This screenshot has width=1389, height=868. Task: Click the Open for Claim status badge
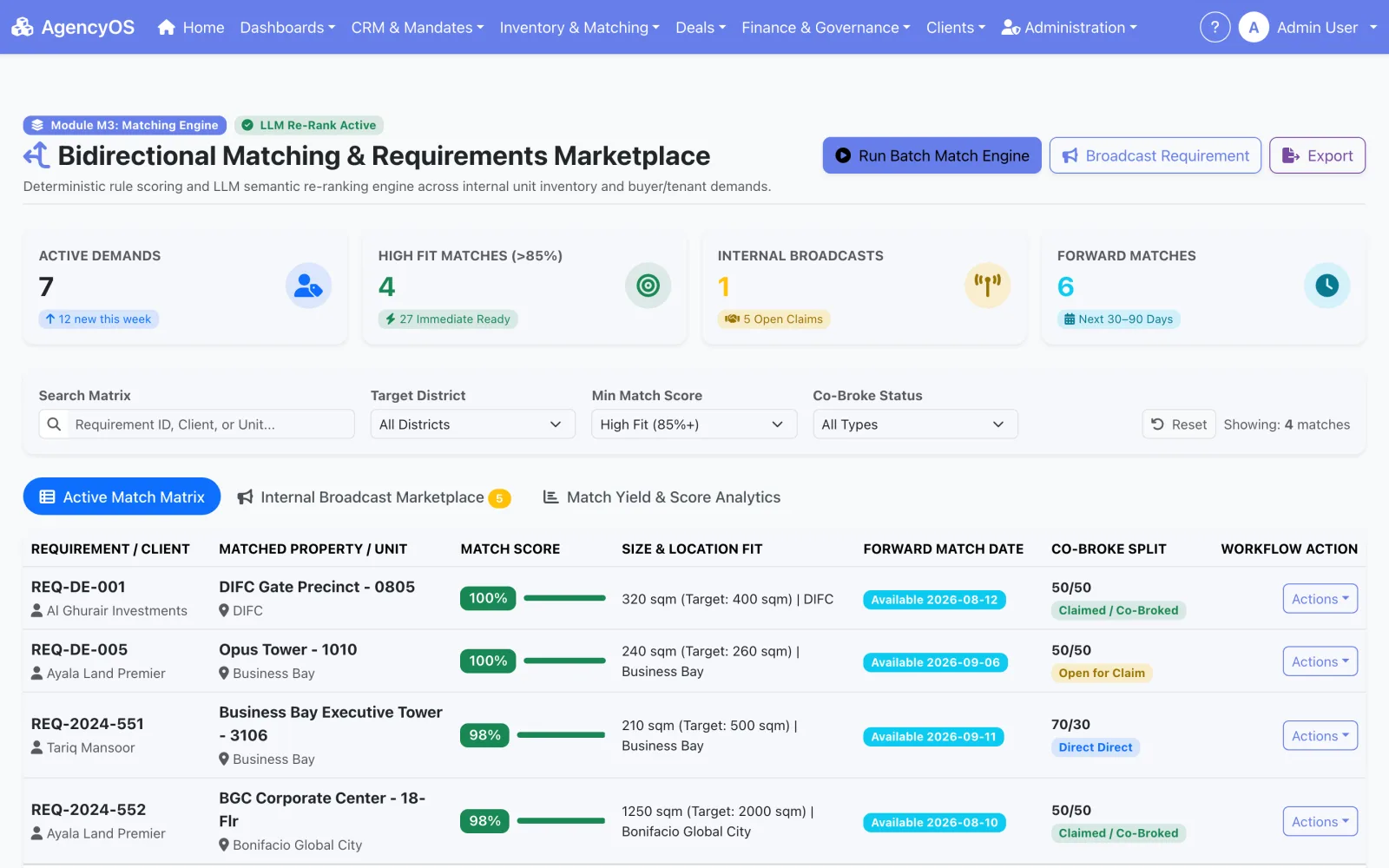pos(1102,673)
